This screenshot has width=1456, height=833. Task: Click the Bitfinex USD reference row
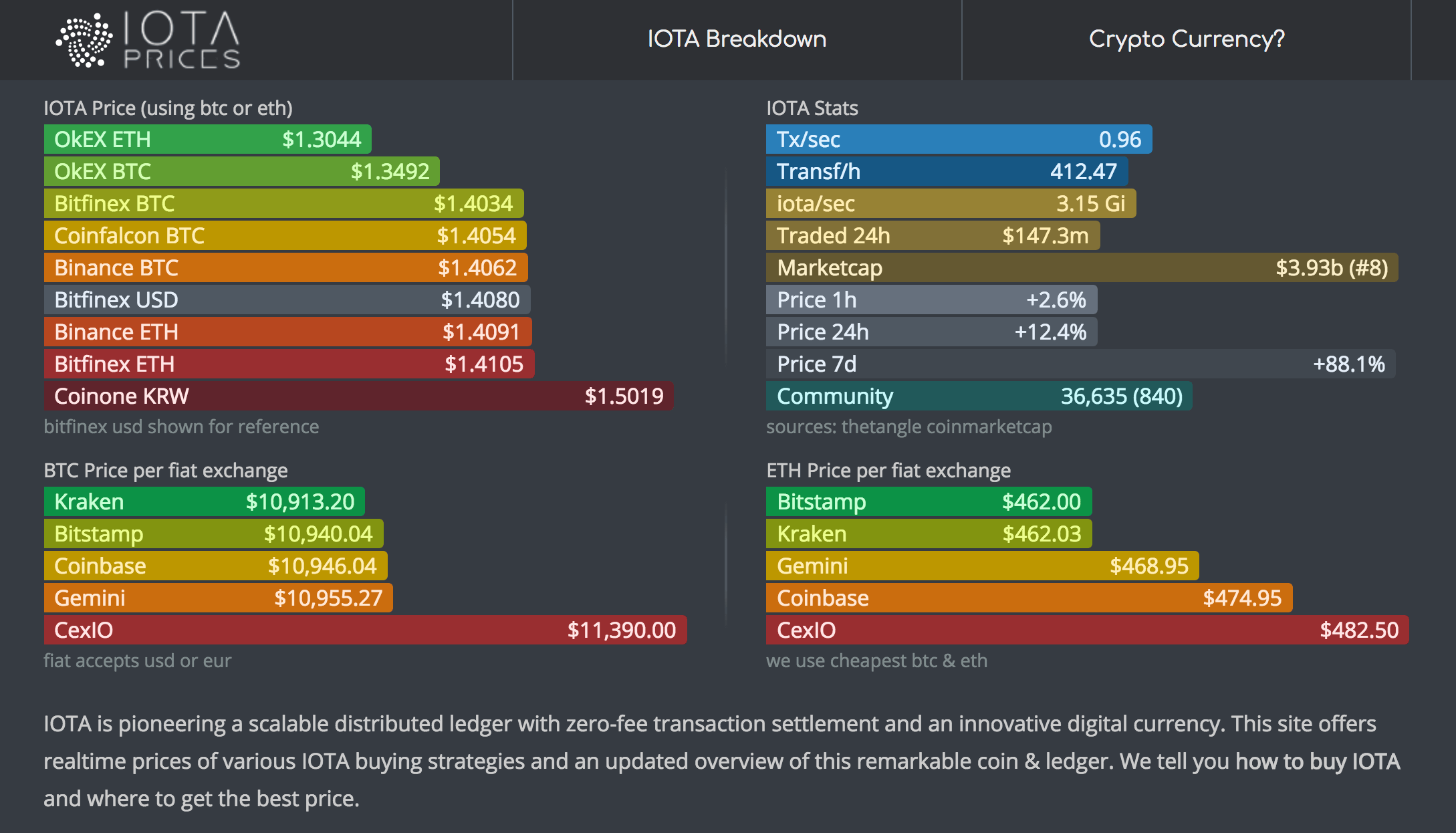(287, 300)
